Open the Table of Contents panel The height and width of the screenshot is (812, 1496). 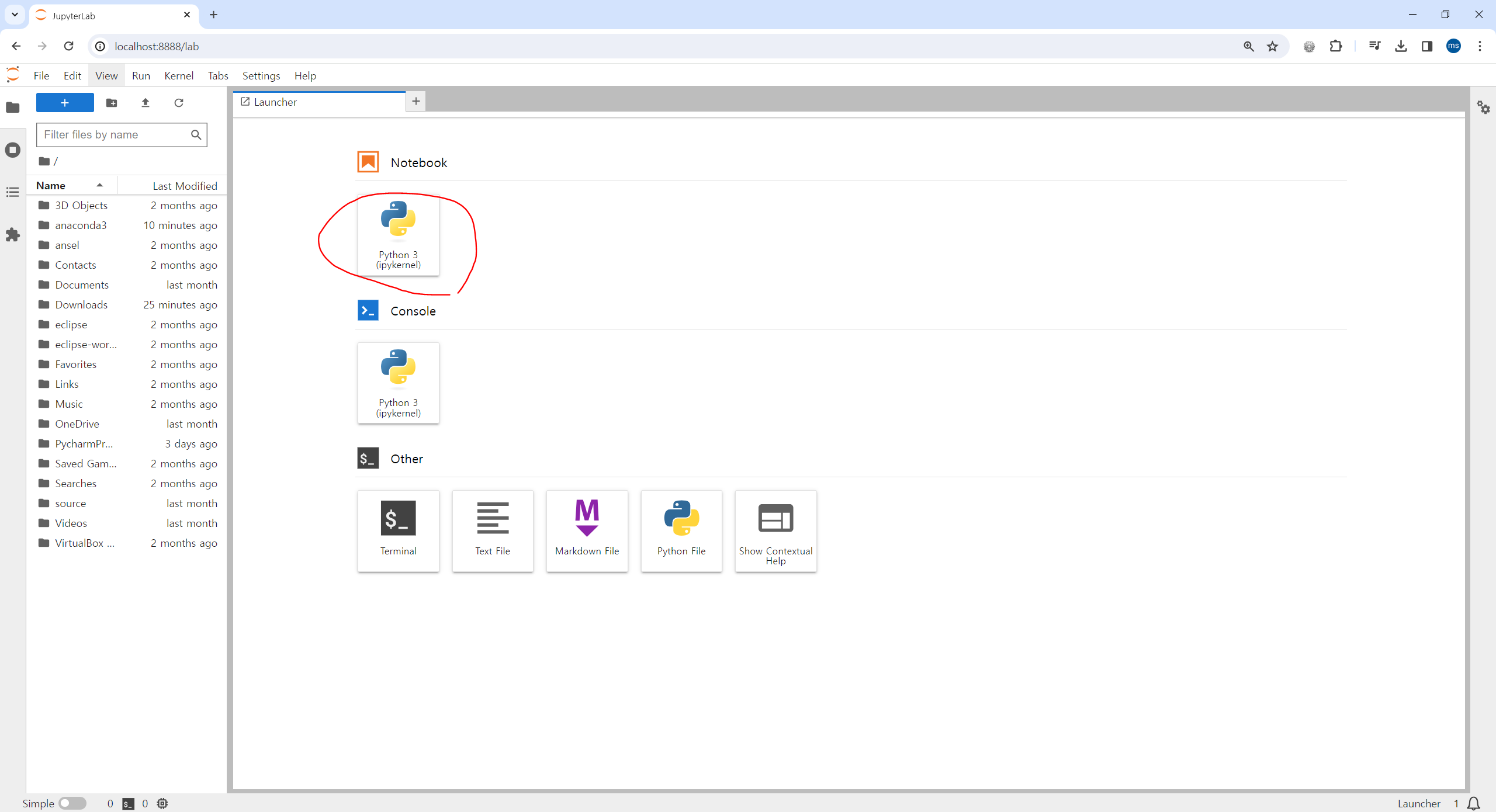12,192
